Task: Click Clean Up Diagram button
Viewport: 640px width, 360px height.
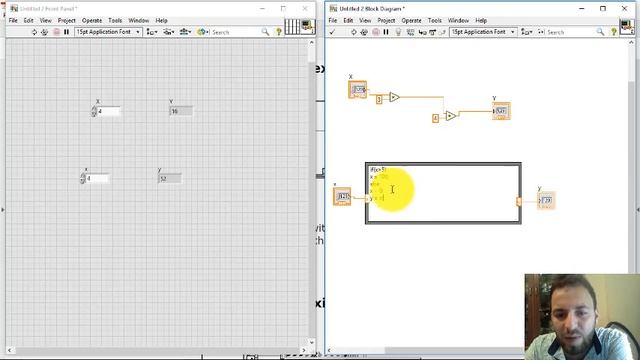Action: (x=541, y=32)
